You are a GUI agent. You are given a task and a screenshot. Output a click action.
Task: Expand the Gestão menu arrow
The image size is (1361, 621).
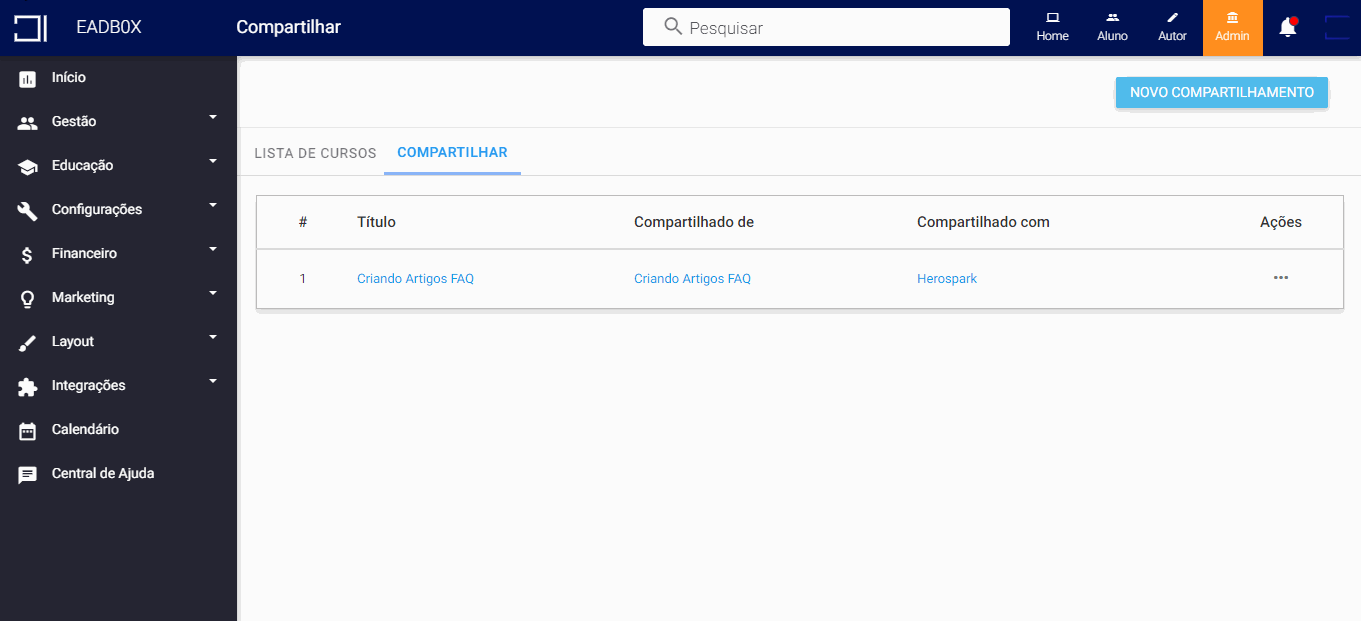pyautogui.click(x=213, y=117)
